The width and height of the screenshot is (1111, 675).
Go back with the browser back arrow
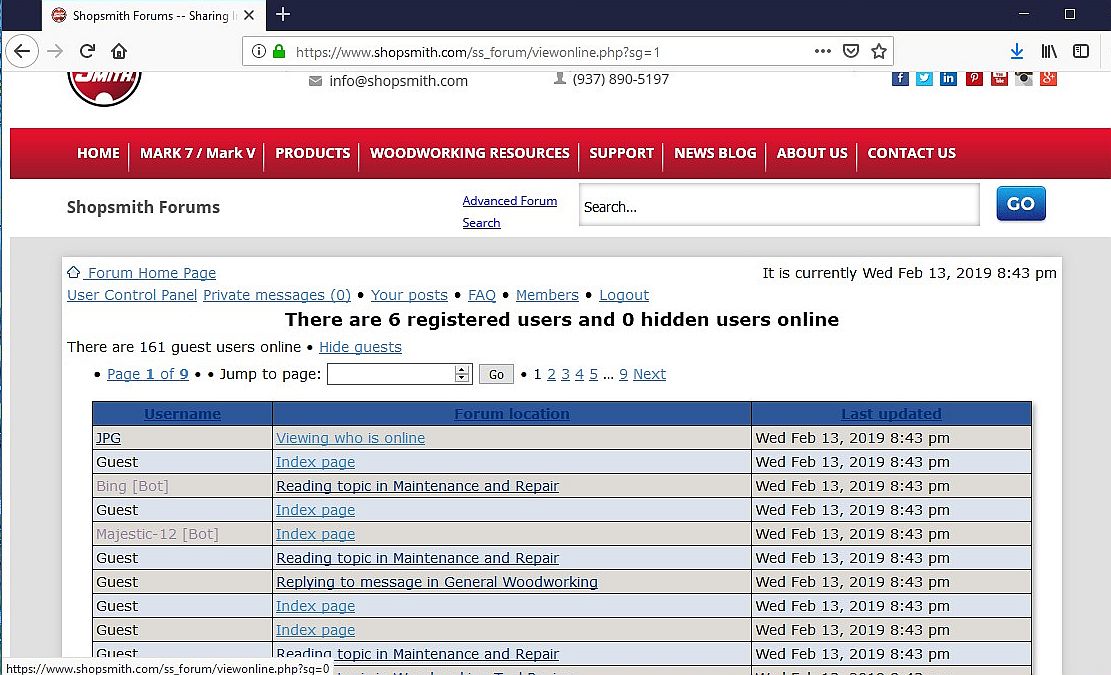pyautogui.click(x=22, y=51)
